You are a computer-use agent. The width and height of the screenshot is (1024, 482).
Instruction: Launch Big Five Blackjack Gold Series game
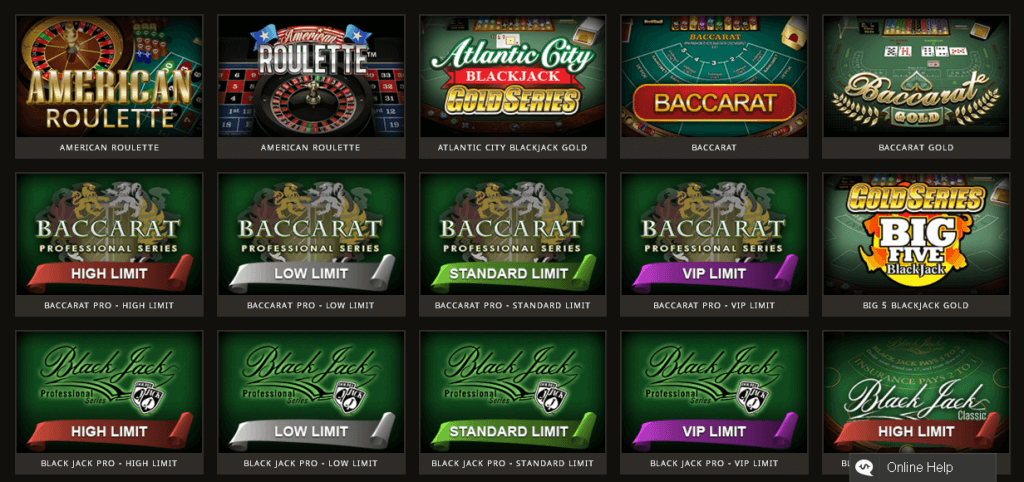916,234
